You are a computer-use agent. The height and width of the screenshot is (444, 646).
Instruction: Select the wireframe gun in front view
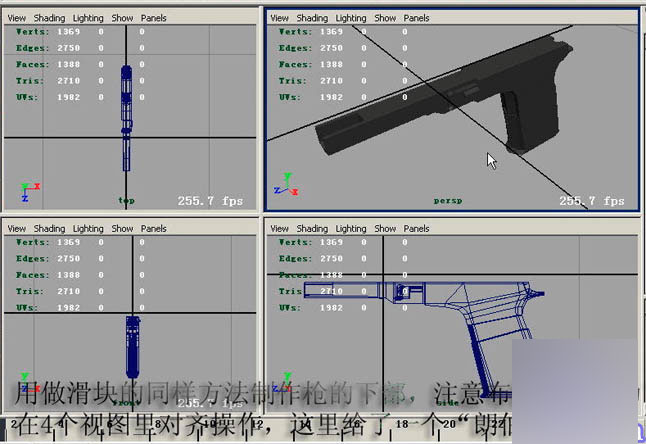point(133,347)
